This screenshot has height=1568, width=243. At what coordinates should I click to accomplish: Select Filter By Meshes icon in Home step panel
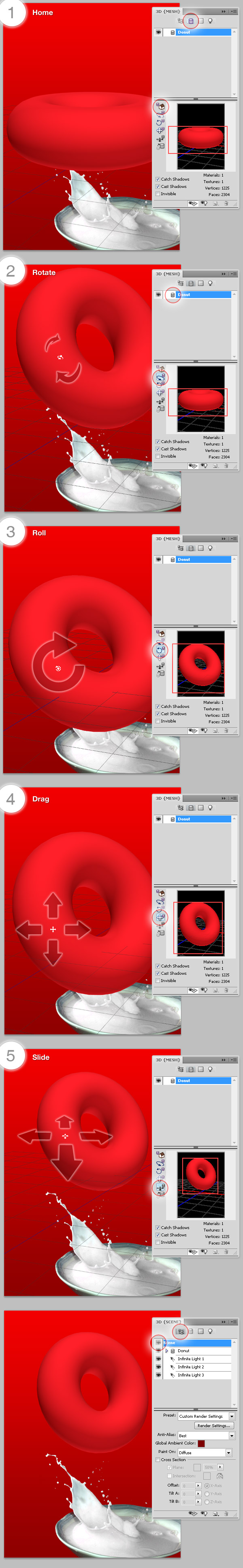pyautogui.click(x=191, y=21)
